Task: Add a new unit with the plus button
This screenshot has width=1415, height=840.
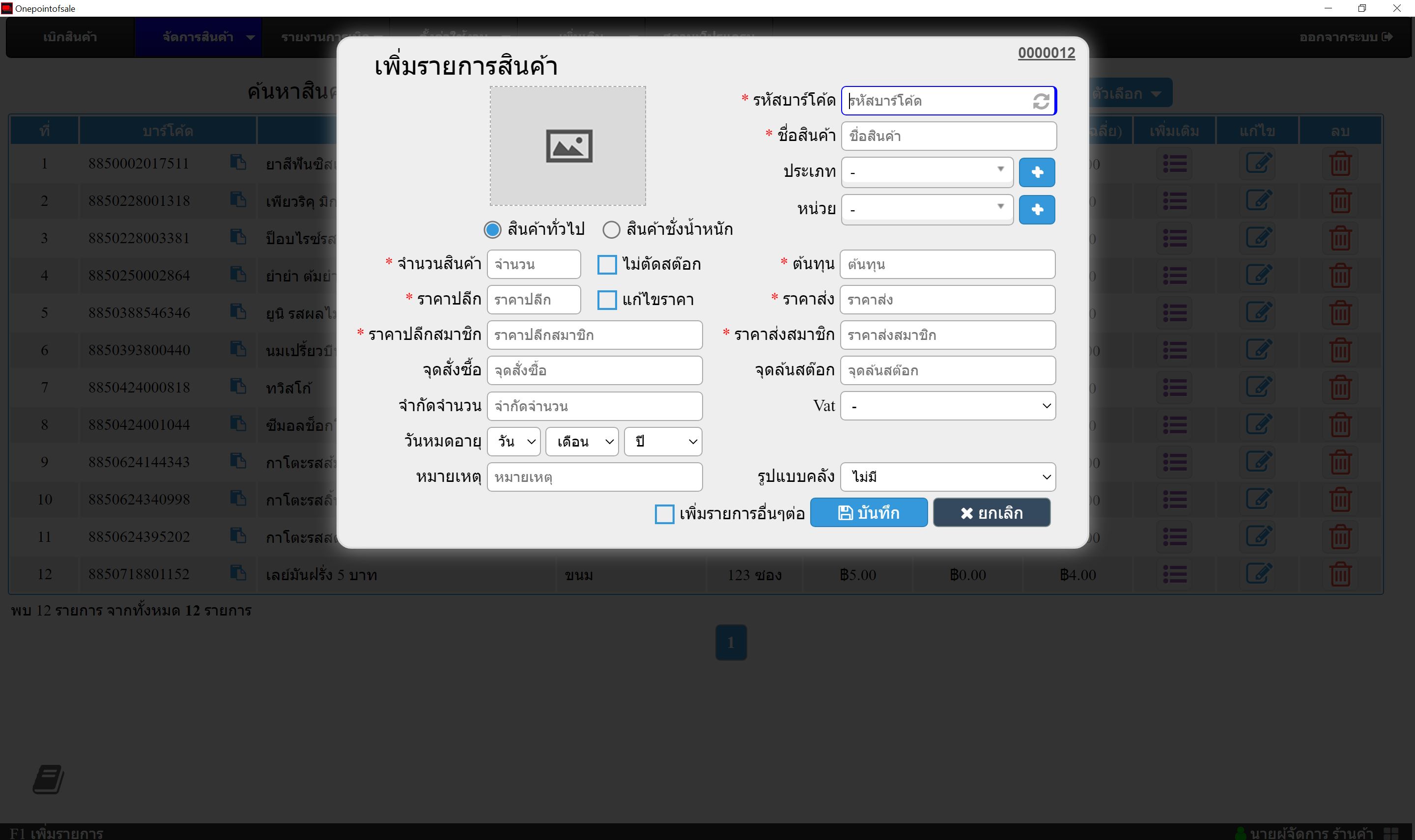Action: tap(1037, 209)
